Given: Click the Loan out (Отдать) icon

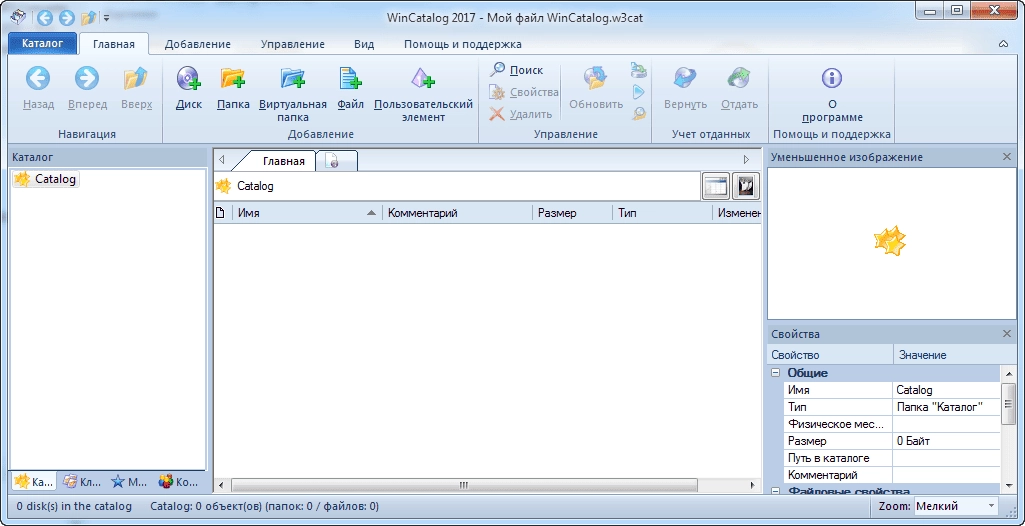Looking at the screenshot, I should tap(739, 79).
